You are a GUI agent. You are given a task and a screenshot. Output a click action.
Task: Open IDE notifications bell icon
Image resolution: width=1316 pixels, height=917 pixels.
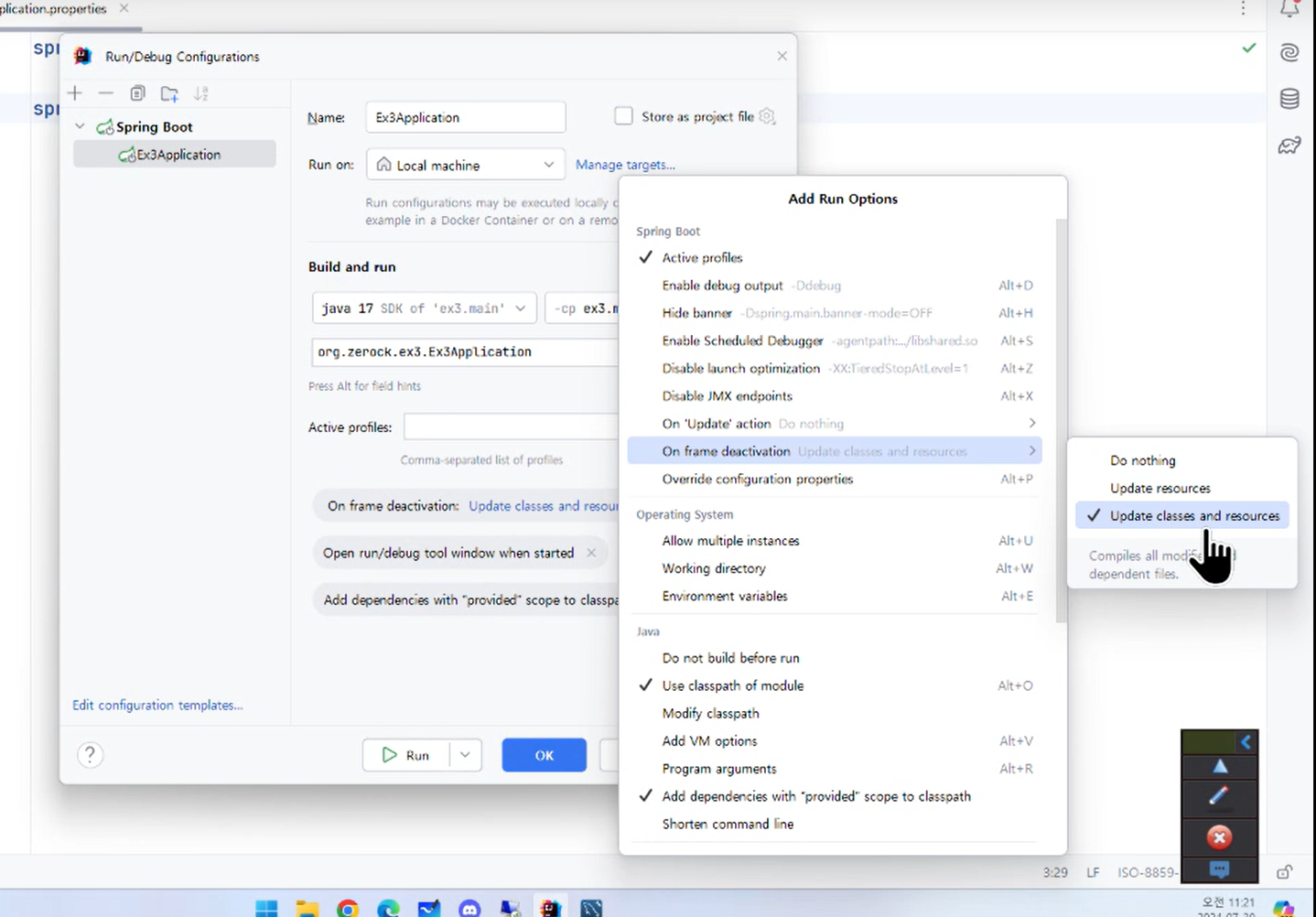pyautogui.click(x=1289, y=9)
